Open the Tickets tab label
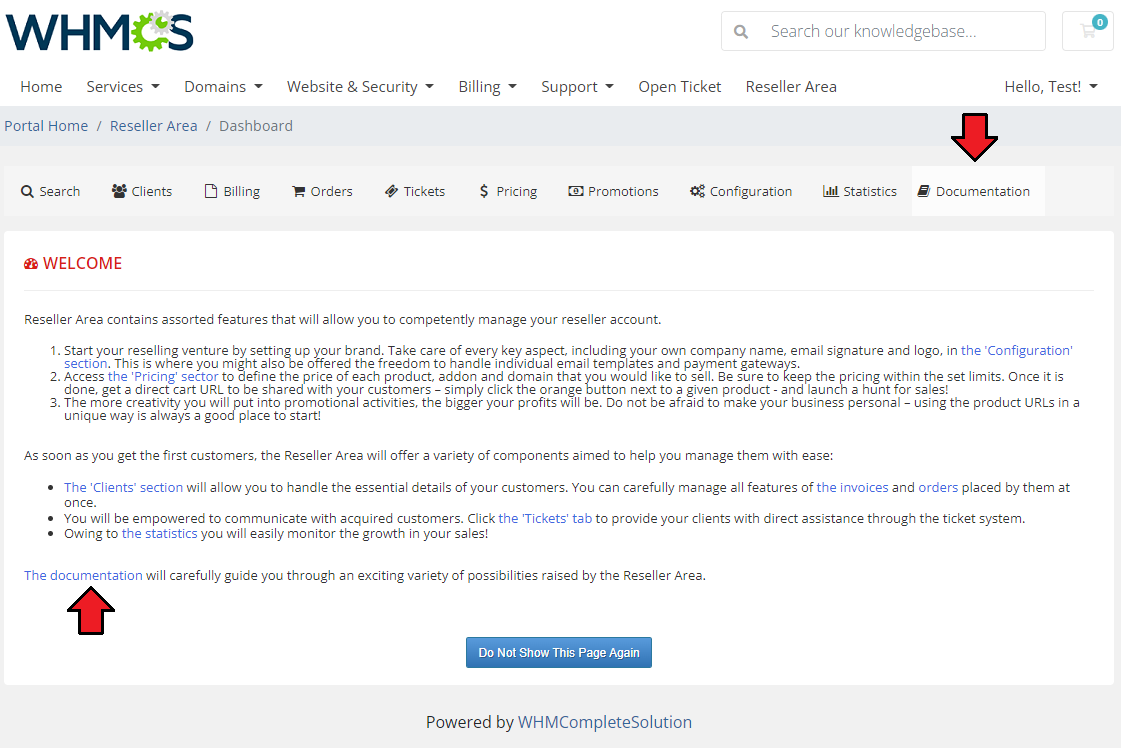Screen dimensions: 1126x748 [424, 192]
